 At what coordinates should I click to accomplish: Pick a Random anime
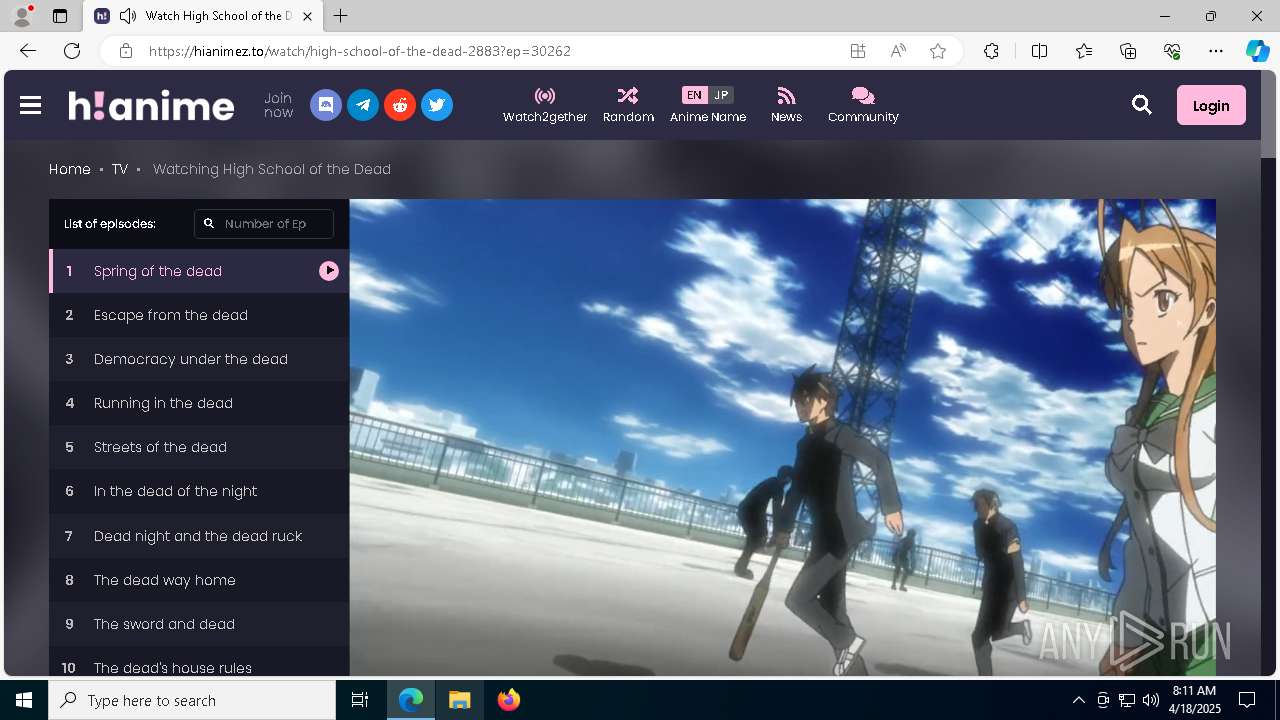pyautogui.click(x=628, y=105)
